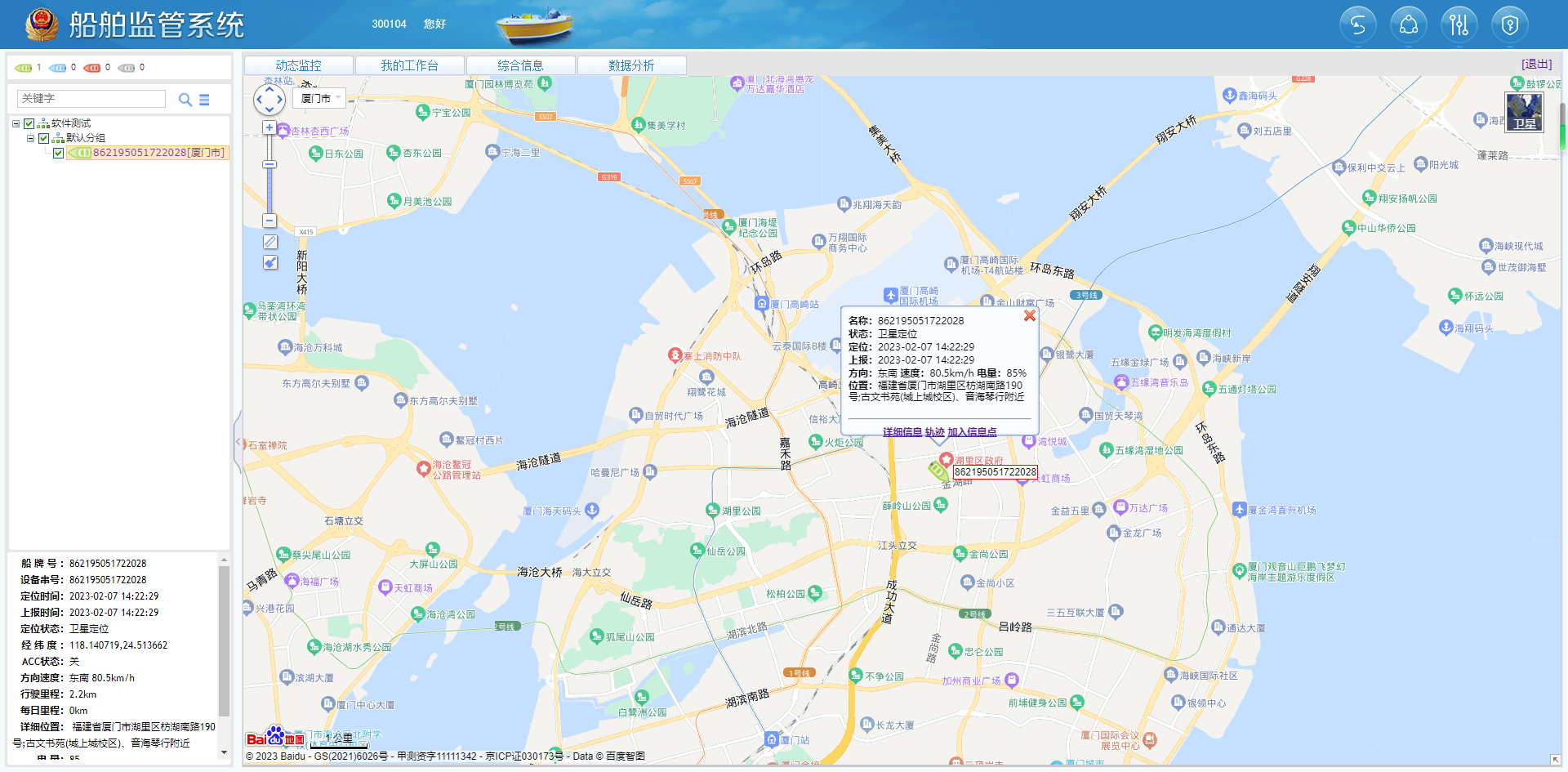The image size is (1568, 772).
Task: Collapse the 软件测试 tree node
Action: click(16, 123)
